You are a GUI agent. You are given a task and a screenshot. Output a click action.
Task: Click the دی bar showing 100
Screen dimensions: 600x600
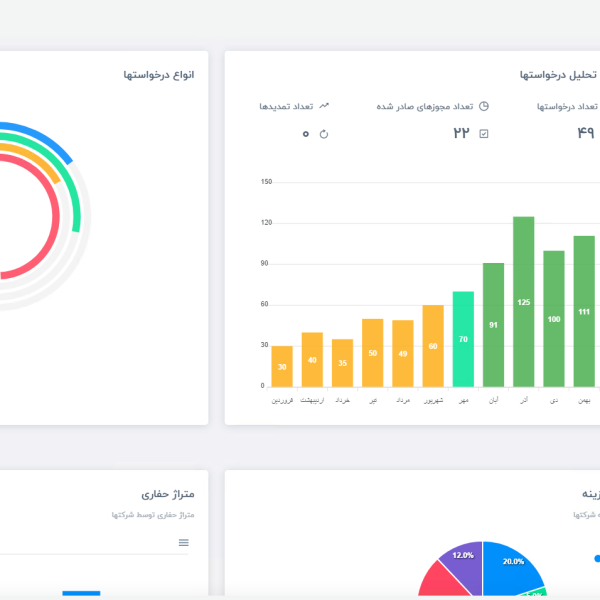pyautogui.click(x=554, y=318)
